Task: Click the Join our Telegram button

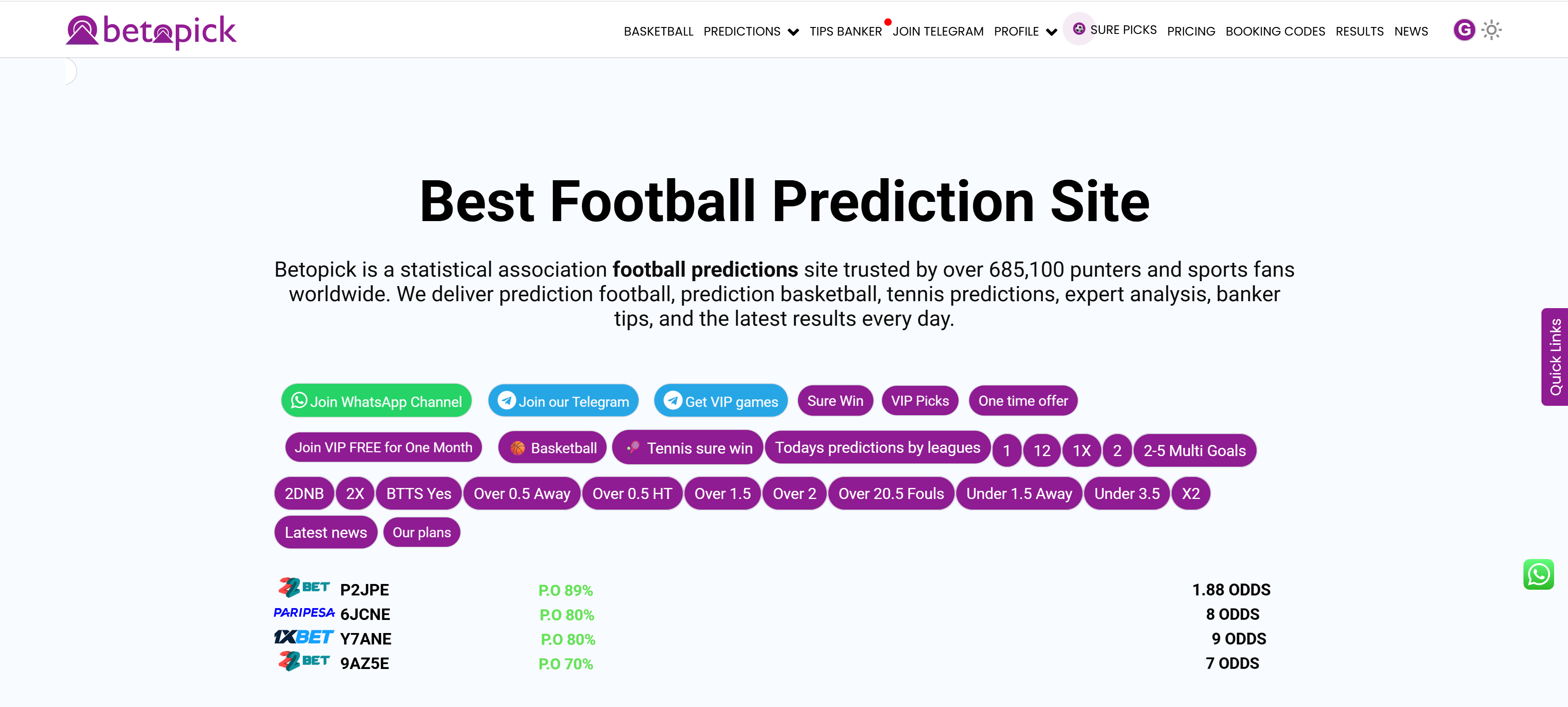Action: pos(563,401)
